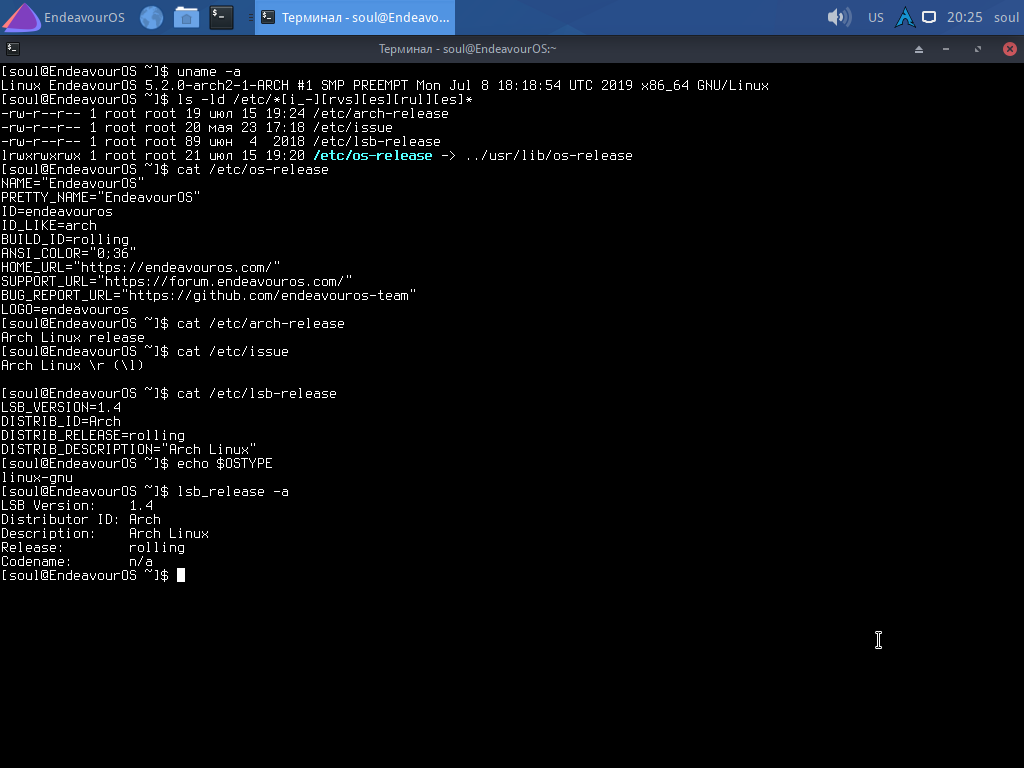The height and width of the screenshot is (768, 1024).
Task: Select the Терминал taskbar window button
Action: pyautogui.click(x=355, y=17)
